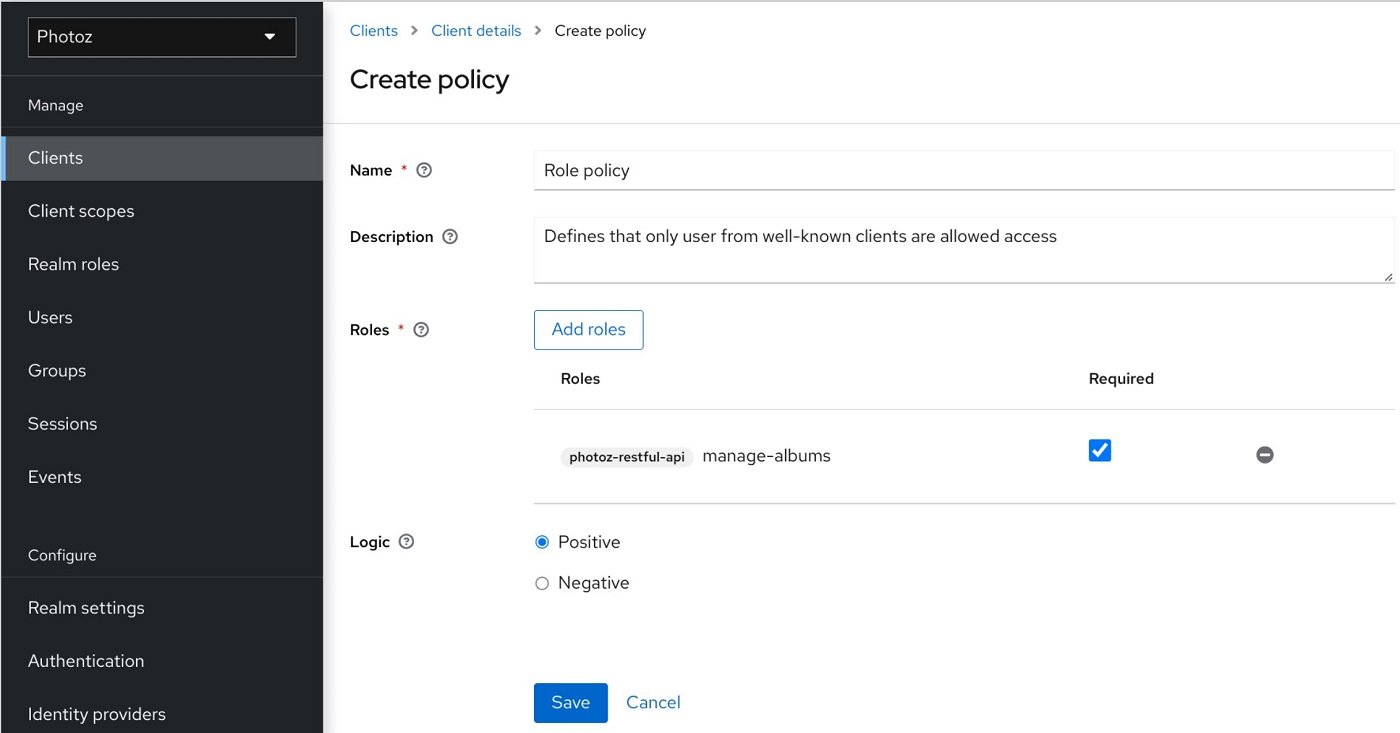Click the help icon next to Name
The width and height of the screenshot is (1400, 733).
(423, 170)
